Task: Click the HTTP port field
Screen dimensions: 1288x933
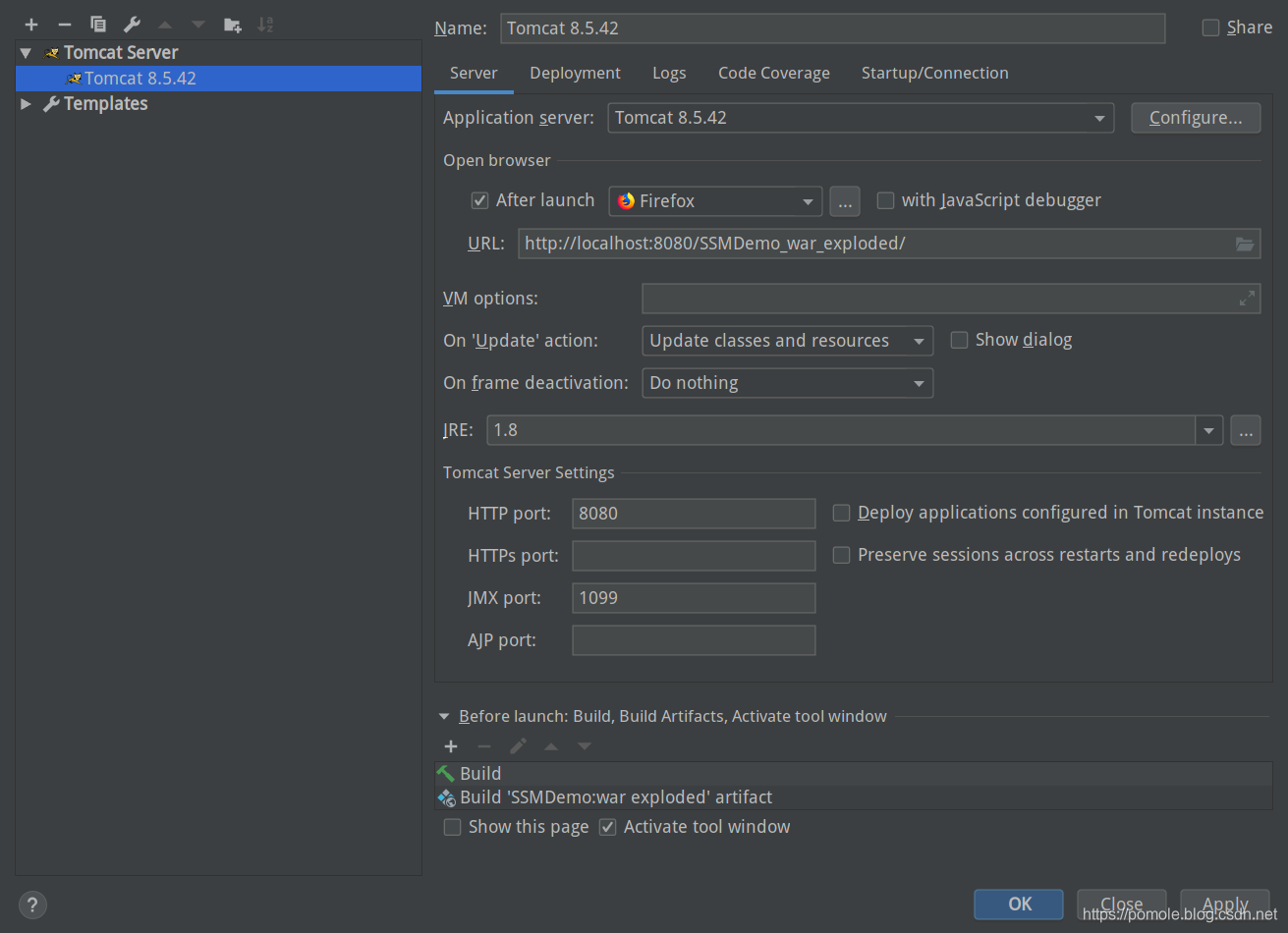Action: click(x=694, y=514)
